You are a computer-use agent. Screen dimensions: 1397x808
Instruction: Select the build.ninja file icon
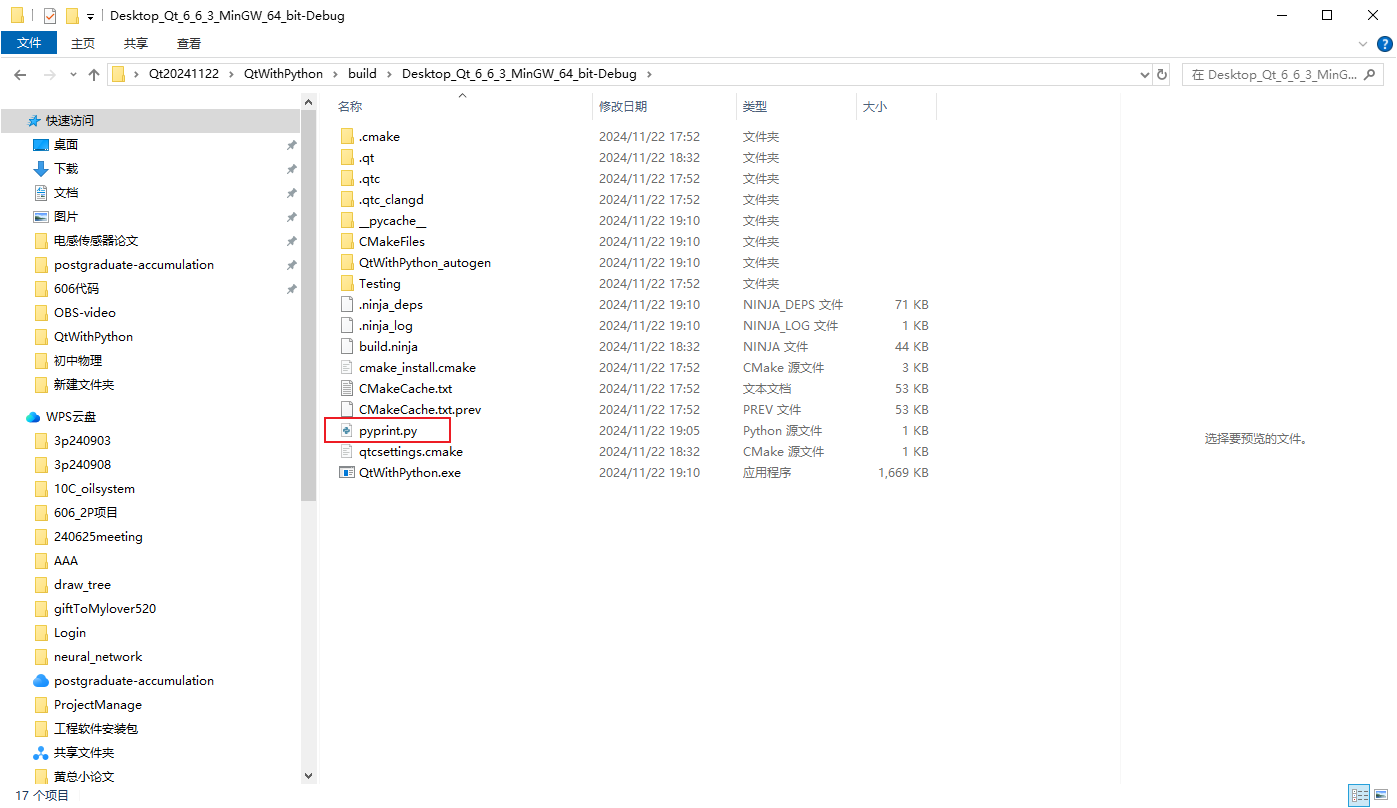347,346
